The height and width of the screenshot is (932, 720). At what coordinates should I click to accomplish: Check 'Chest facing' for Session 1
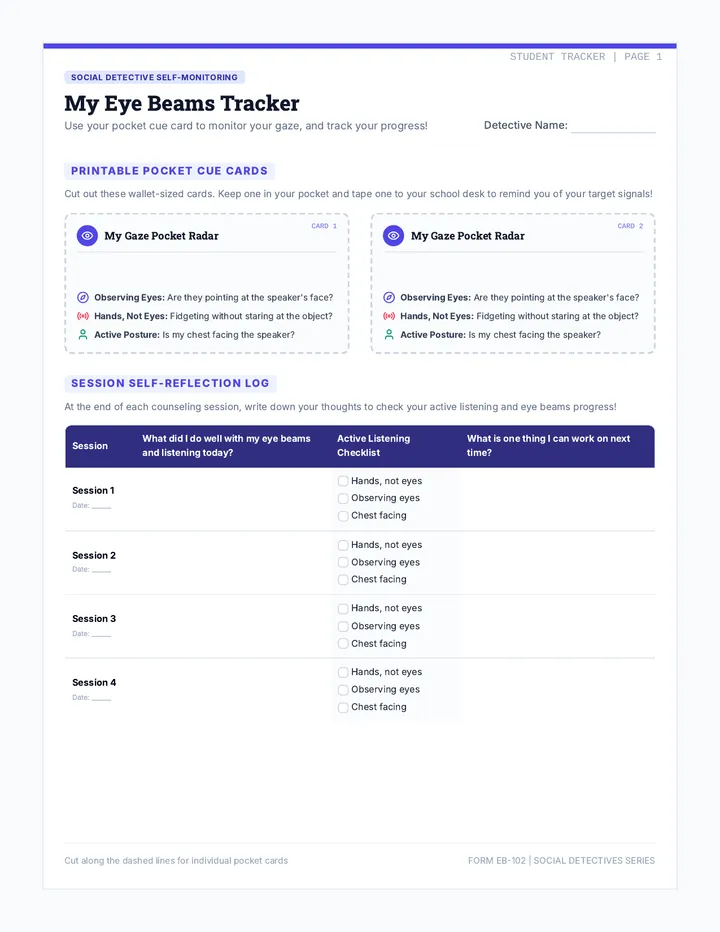[x=343, y=516]
